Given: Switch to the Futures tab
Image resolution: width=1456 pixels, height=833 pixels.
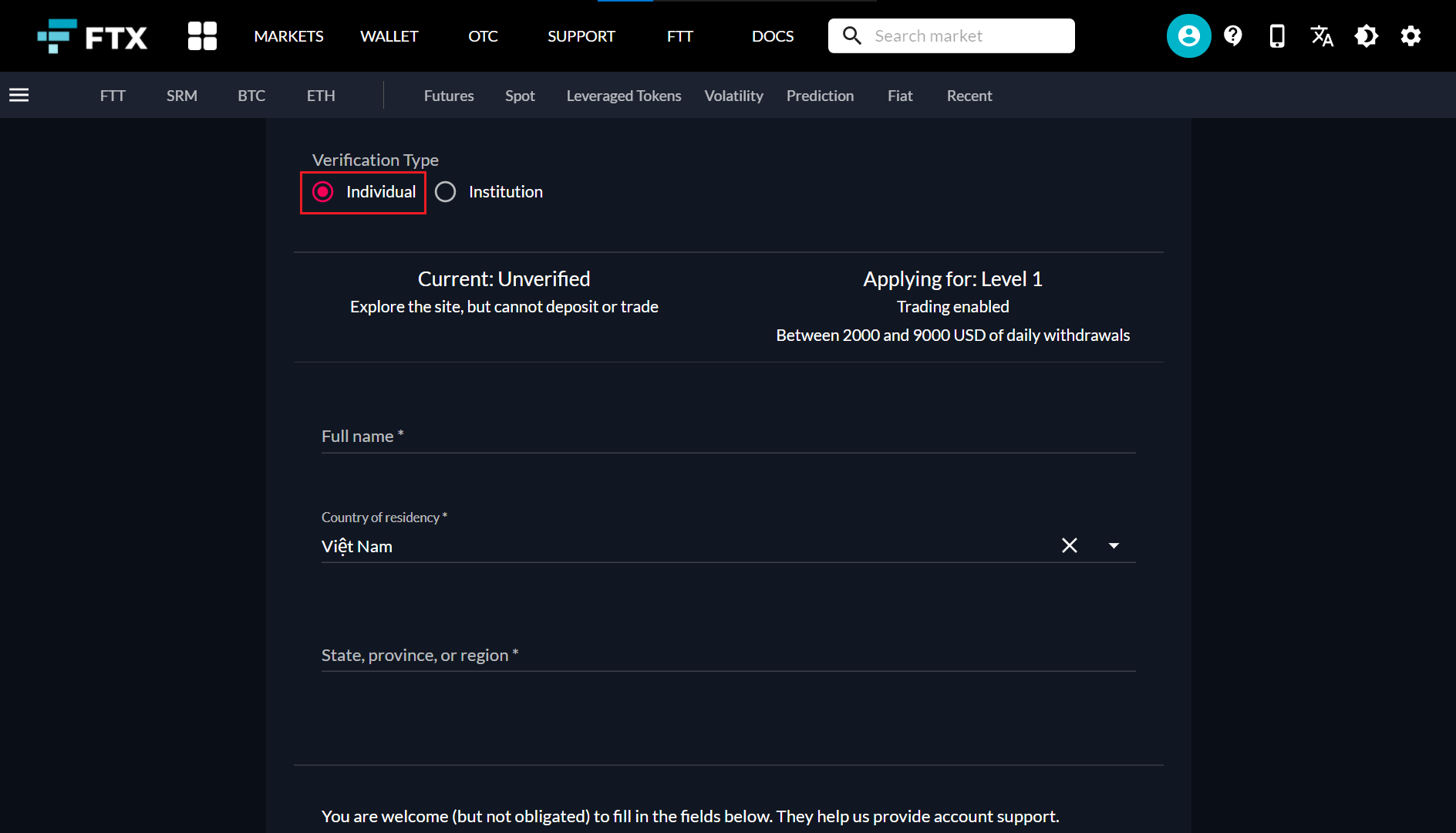Looking at the screenshot, I should [x=449, y=96].
